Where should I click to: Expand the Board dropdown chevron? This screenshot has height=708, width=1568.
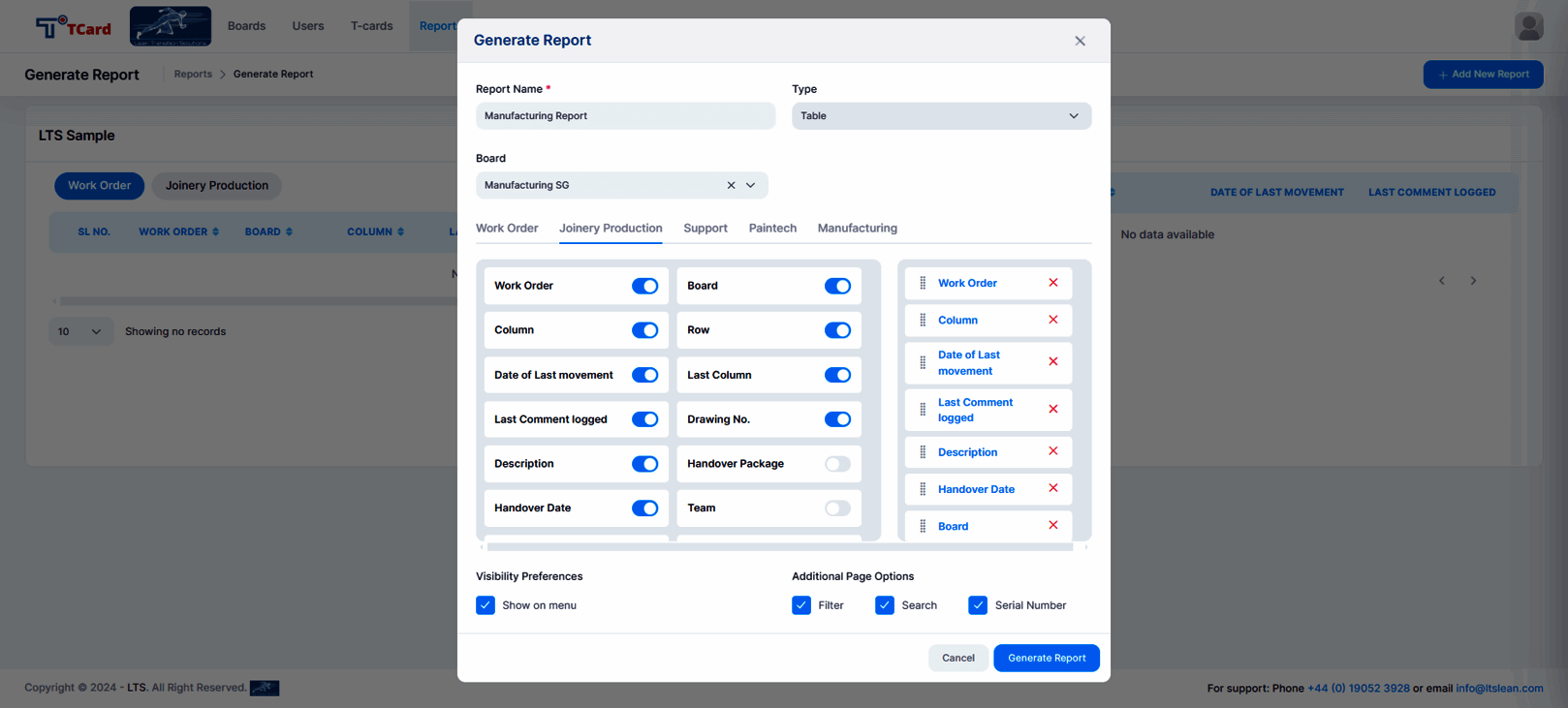click(750, 185)
